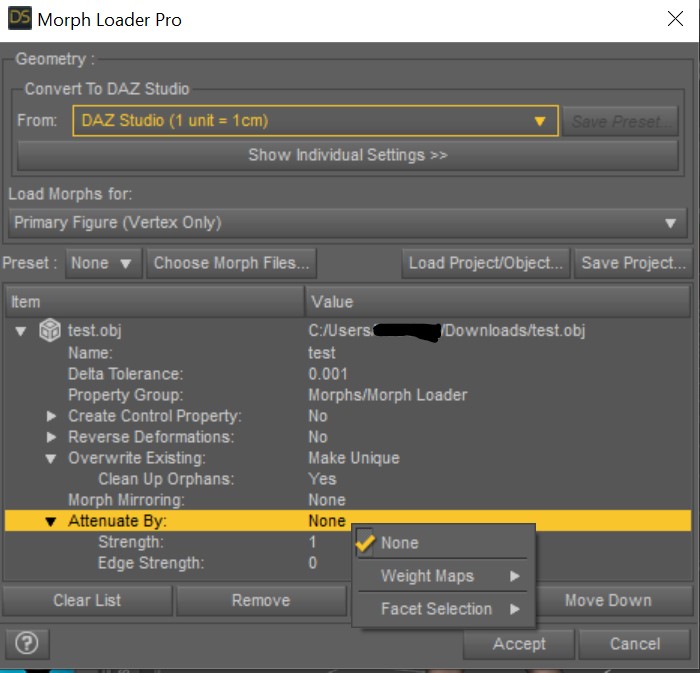The width and height of the screenshot is (700, 673).
Task: Click Load Project/Object button
Action: (485, 263)
